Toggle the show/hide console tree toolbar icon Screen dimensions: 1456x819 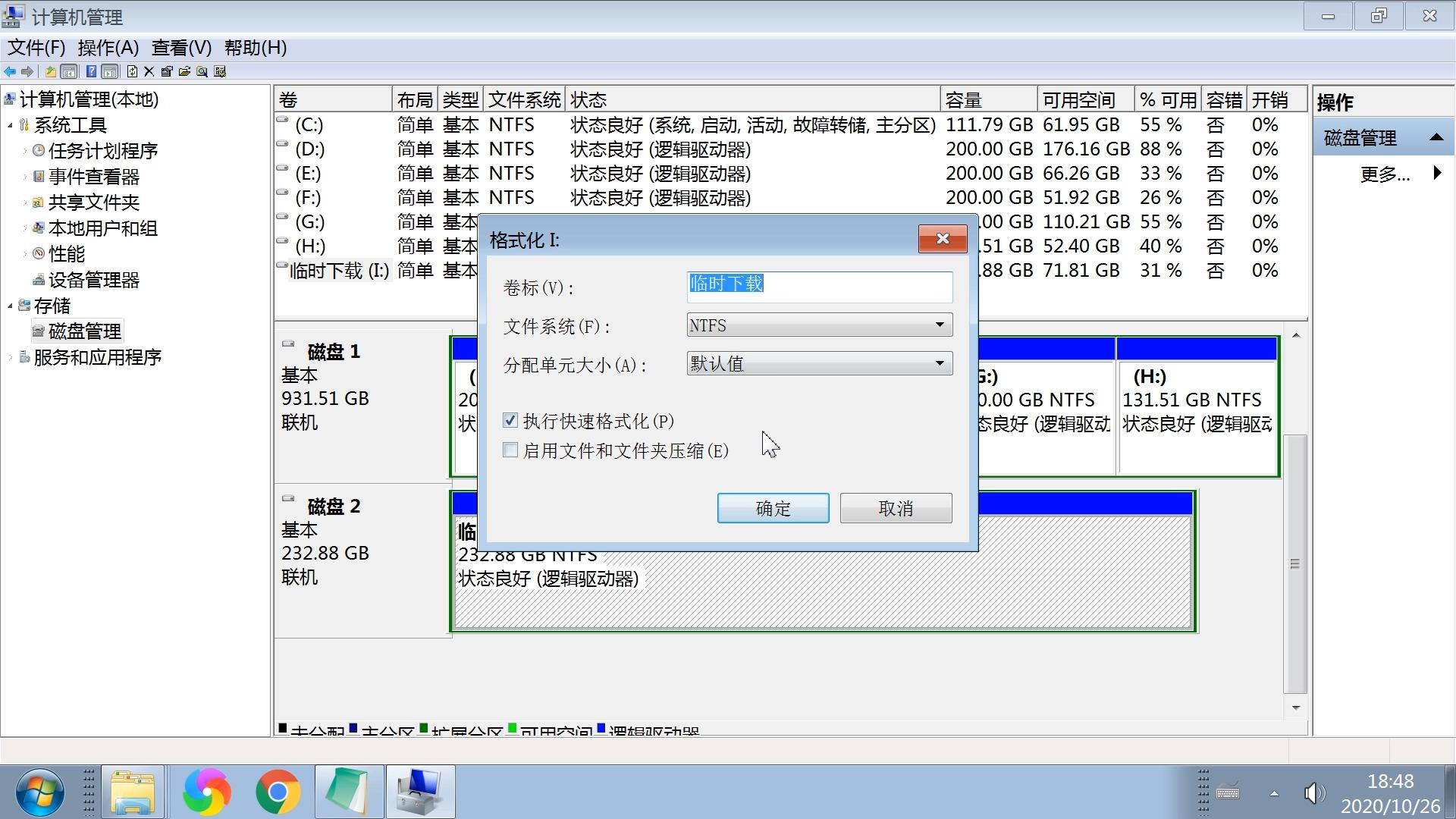point(69,71)
